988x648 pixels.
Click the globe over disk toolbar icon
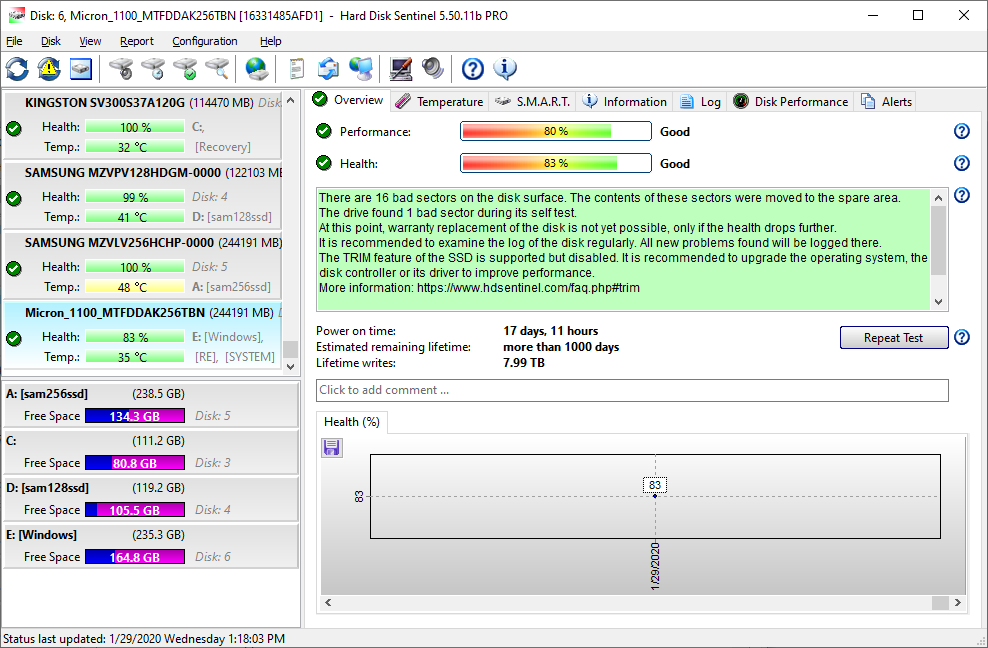pos(256,69)
